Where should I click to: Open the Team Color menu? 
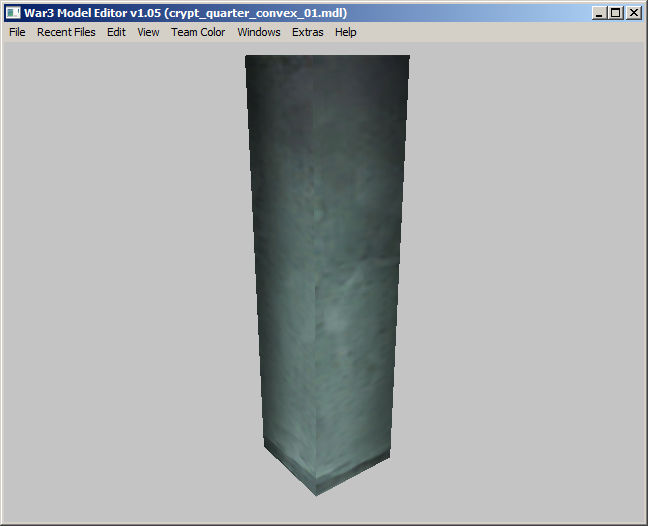point(198,32)
